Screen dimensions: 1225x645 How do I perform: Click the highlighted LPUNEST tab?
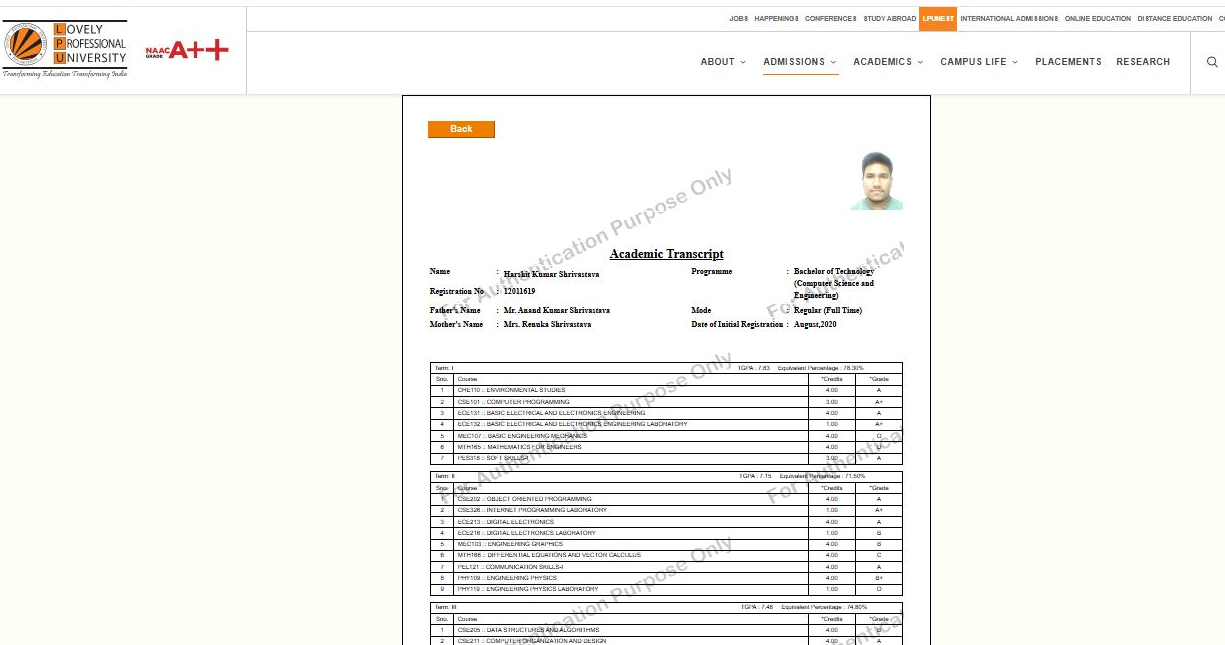pyautogui.click(x=938, y=19)
